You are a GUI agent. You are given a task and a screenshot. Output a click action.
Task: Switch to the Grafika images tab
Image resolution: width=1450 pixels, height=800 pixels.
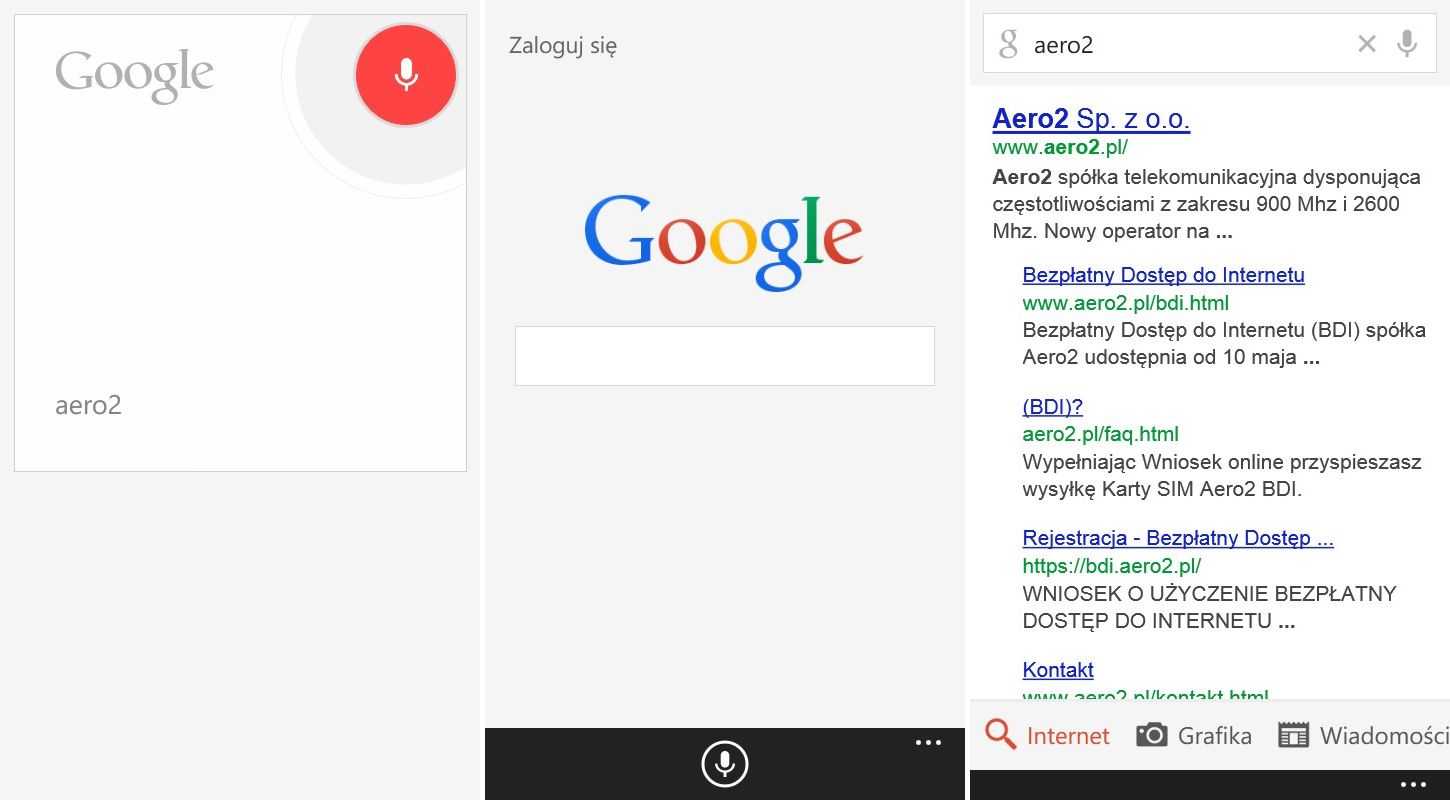click(1194, 735)
